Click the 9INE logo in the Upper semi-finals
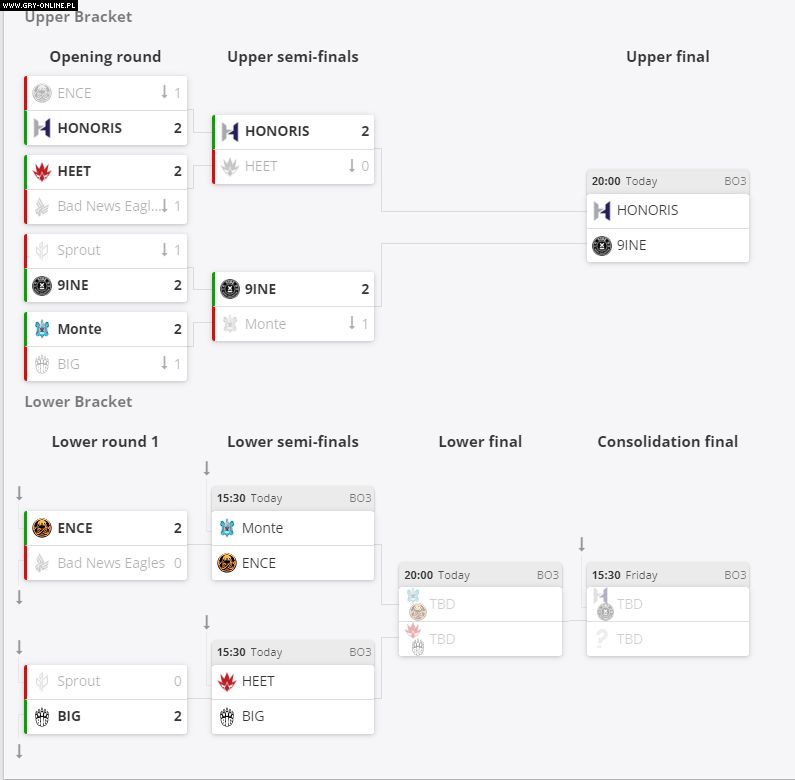Viewport: 795px width, 780px height. click(230, 290)
